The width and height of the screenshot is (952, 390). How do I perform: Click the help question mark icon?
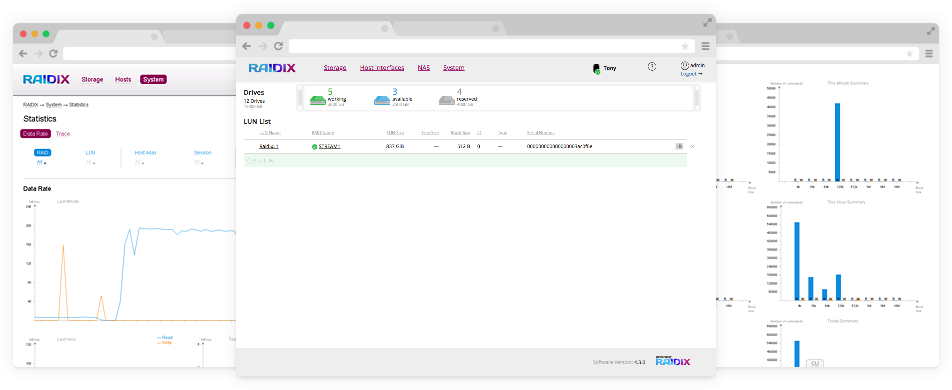click(x=652, y=67)
